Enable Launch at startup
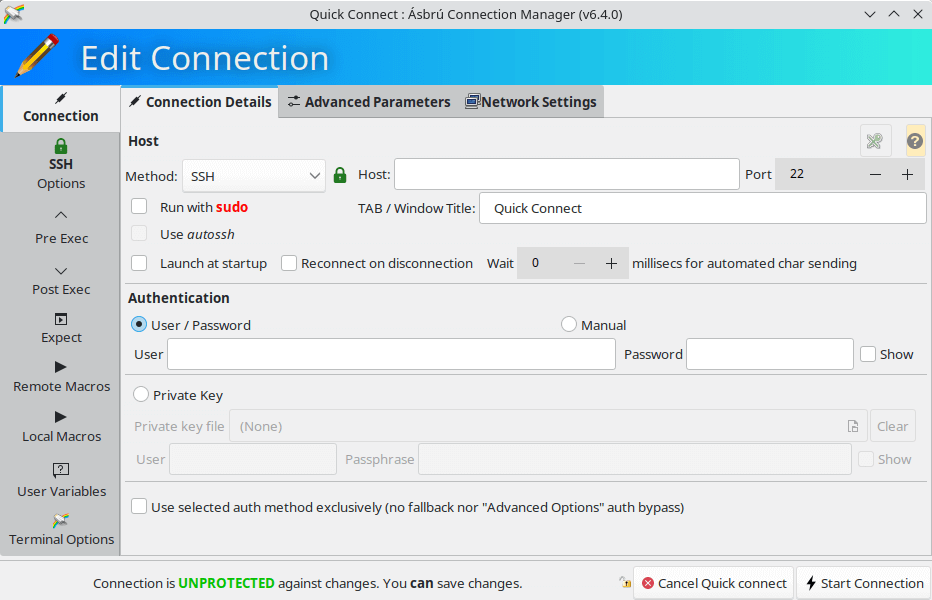Screen dimensions: 932x600 pos(139,263)
